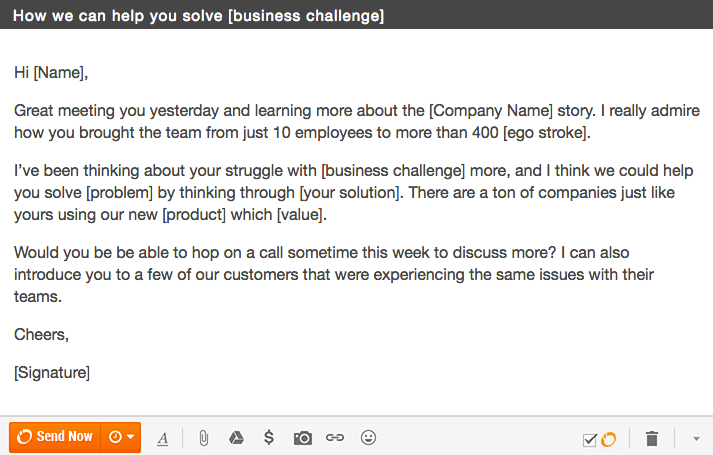The height and width of the screenshot is (455, 713).
Task: Place cursor in [Signature] line
Action: click(52, 373)
